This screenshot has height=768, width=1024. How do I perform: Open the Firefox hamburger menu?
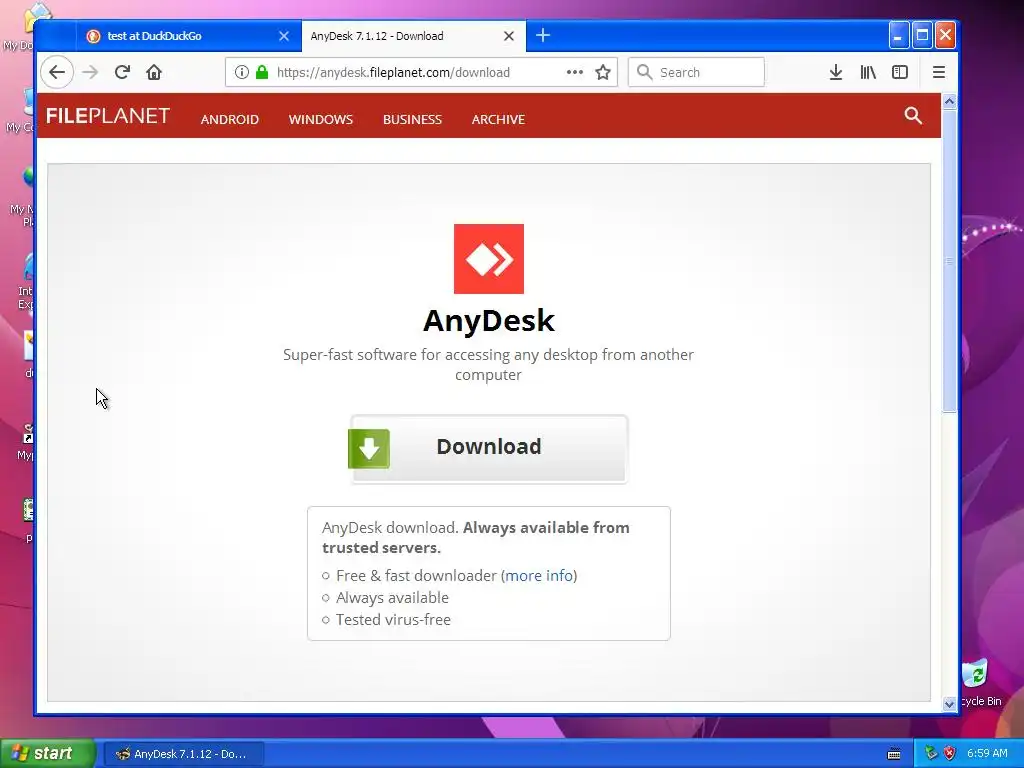939,72
